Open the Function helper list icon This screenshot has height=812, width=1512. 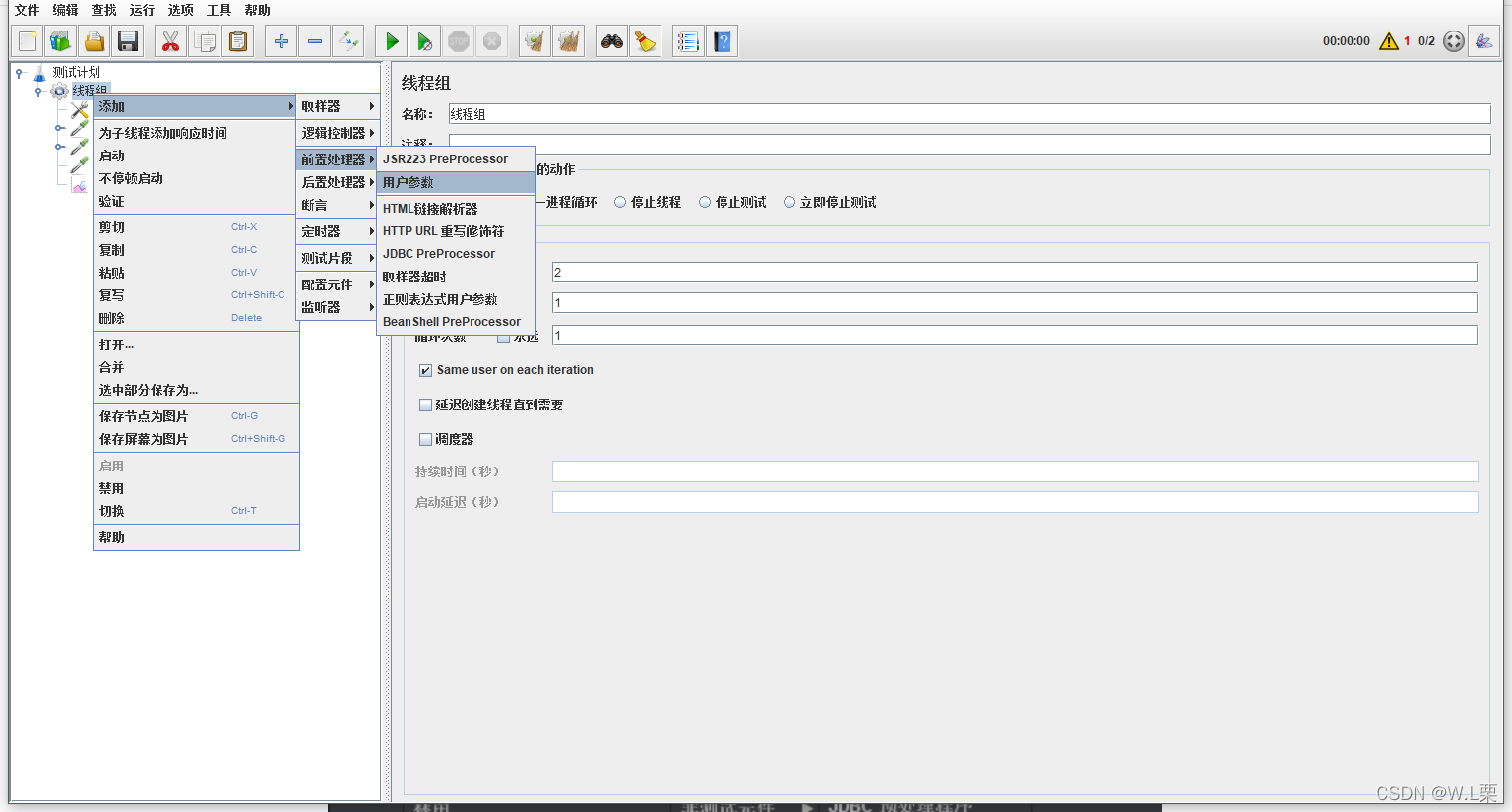[689, 41]
